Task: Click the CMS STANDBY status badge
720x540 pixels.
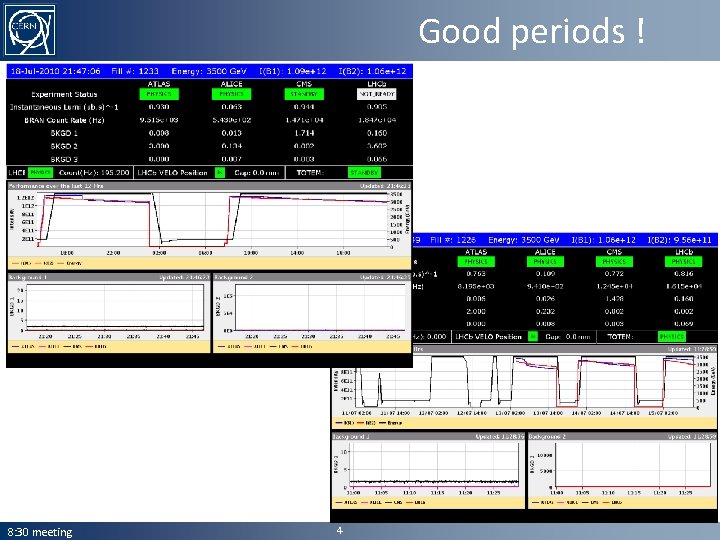Action: (304, 94)
